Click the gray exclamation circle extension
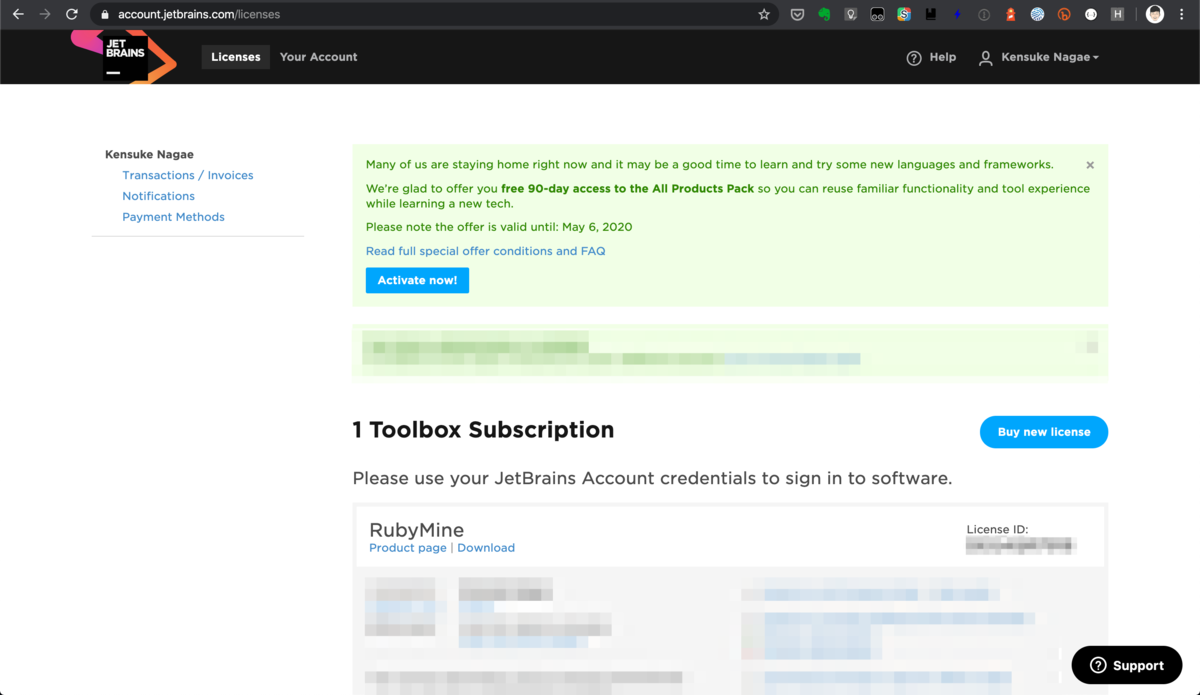This screenshot has width=1200, height=695. click(984, 14)
